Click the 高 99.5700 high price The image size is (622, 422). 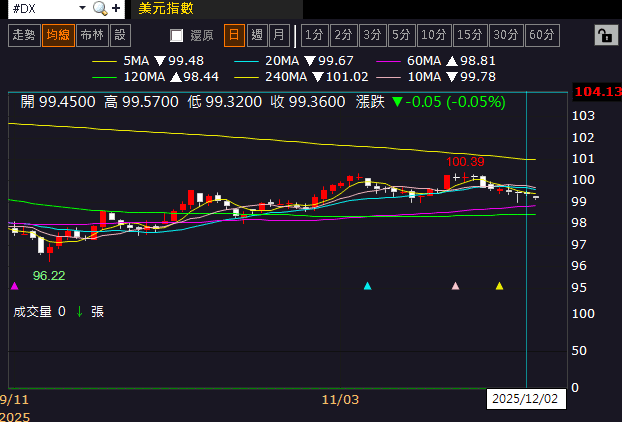coord(141,102)
